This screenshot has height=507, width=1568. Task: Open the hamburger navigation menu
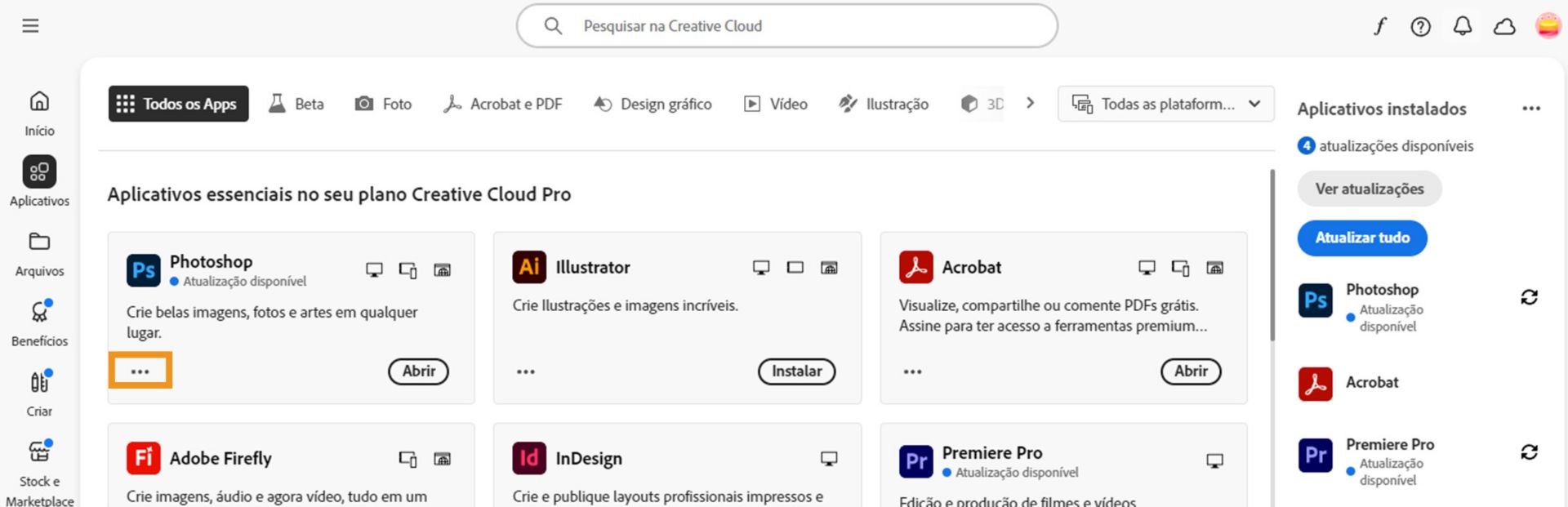30,26
